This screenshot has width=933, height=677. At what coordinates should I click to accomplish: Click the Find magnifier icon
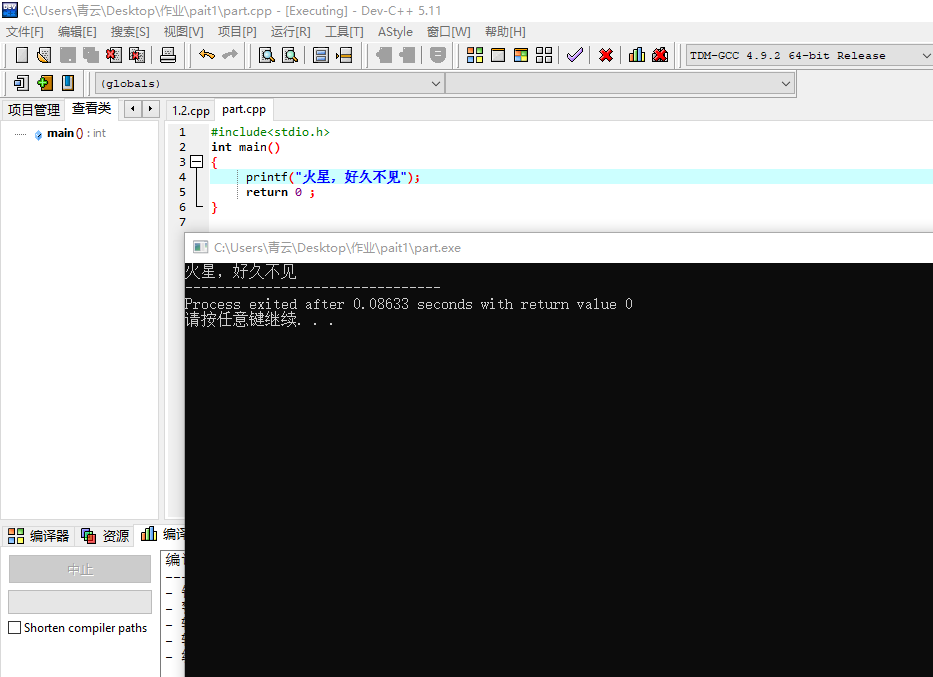[267, 55]
